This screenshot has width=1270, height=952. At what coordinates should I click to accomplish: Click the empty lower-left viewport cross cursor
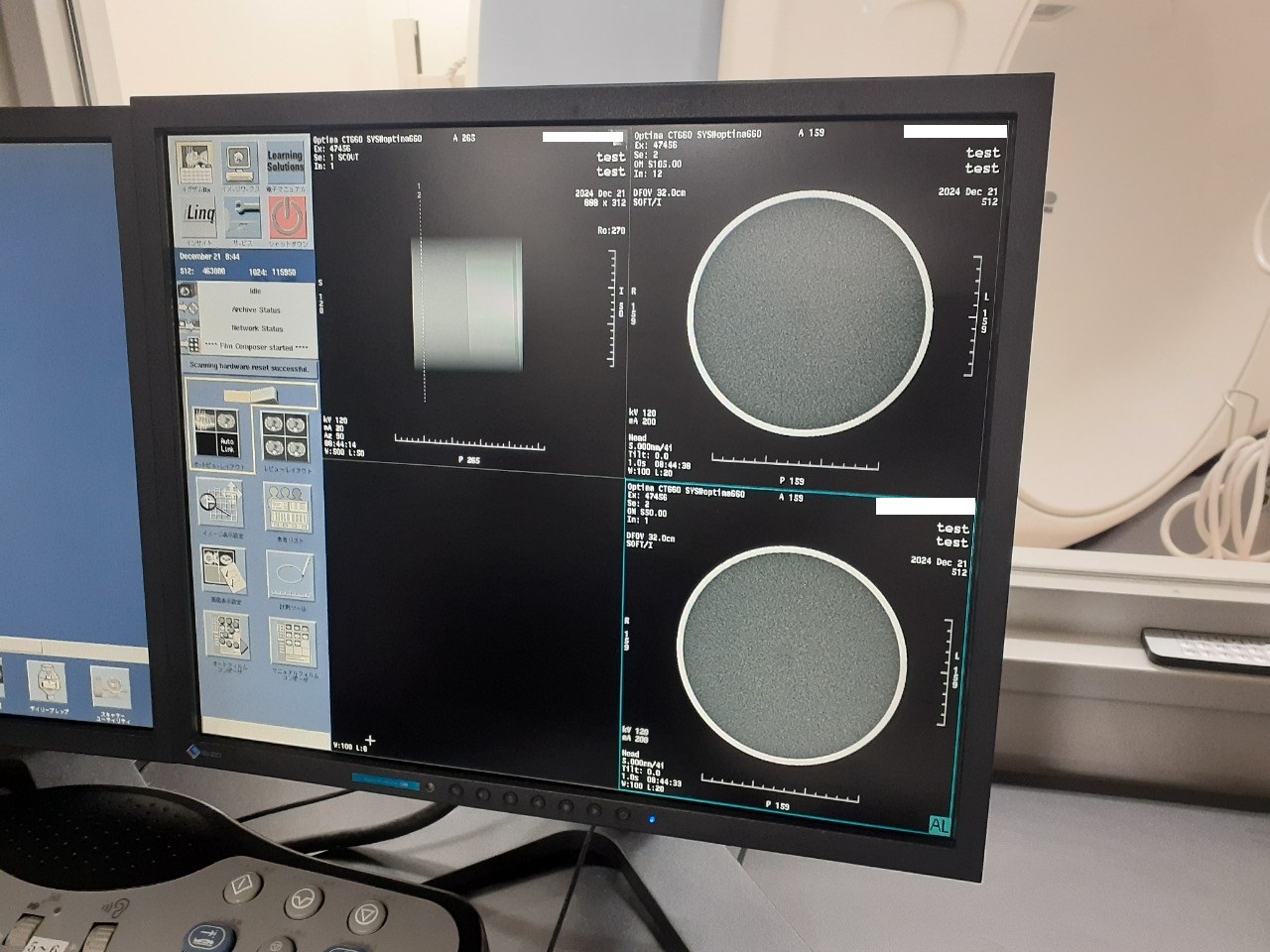370,740
